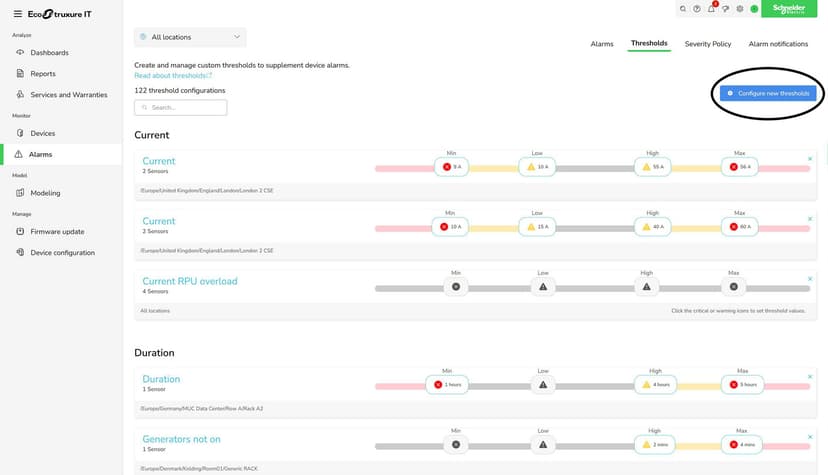
Task: Open Dashboards from the sidebar
Action: click(50, 52)
